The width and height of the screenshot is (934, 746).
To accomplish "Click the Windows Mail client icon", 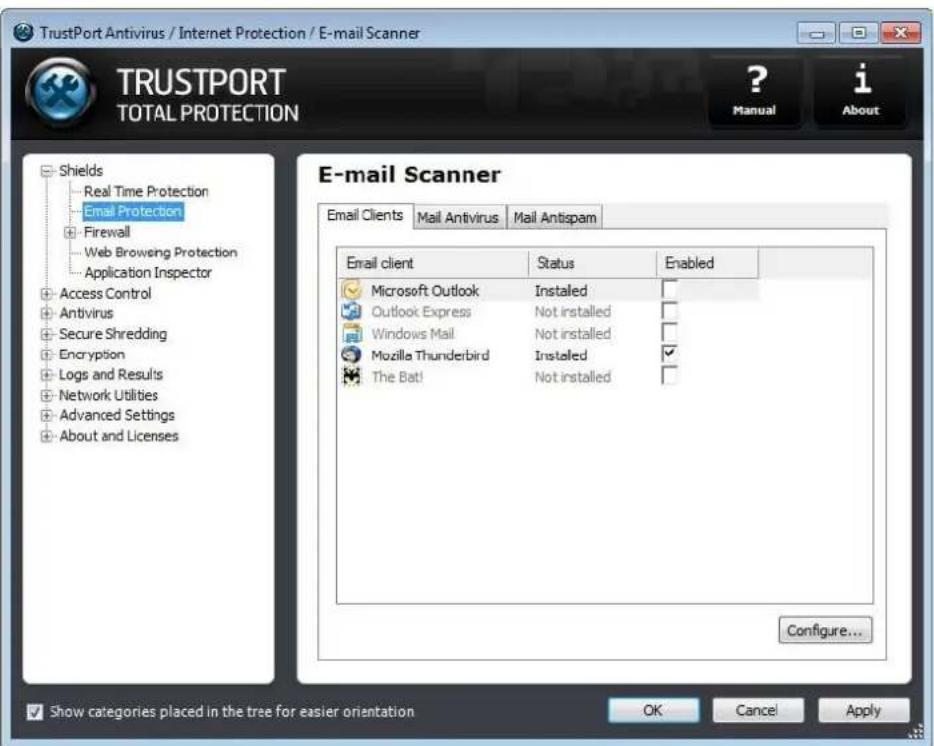I will (351, 333).
